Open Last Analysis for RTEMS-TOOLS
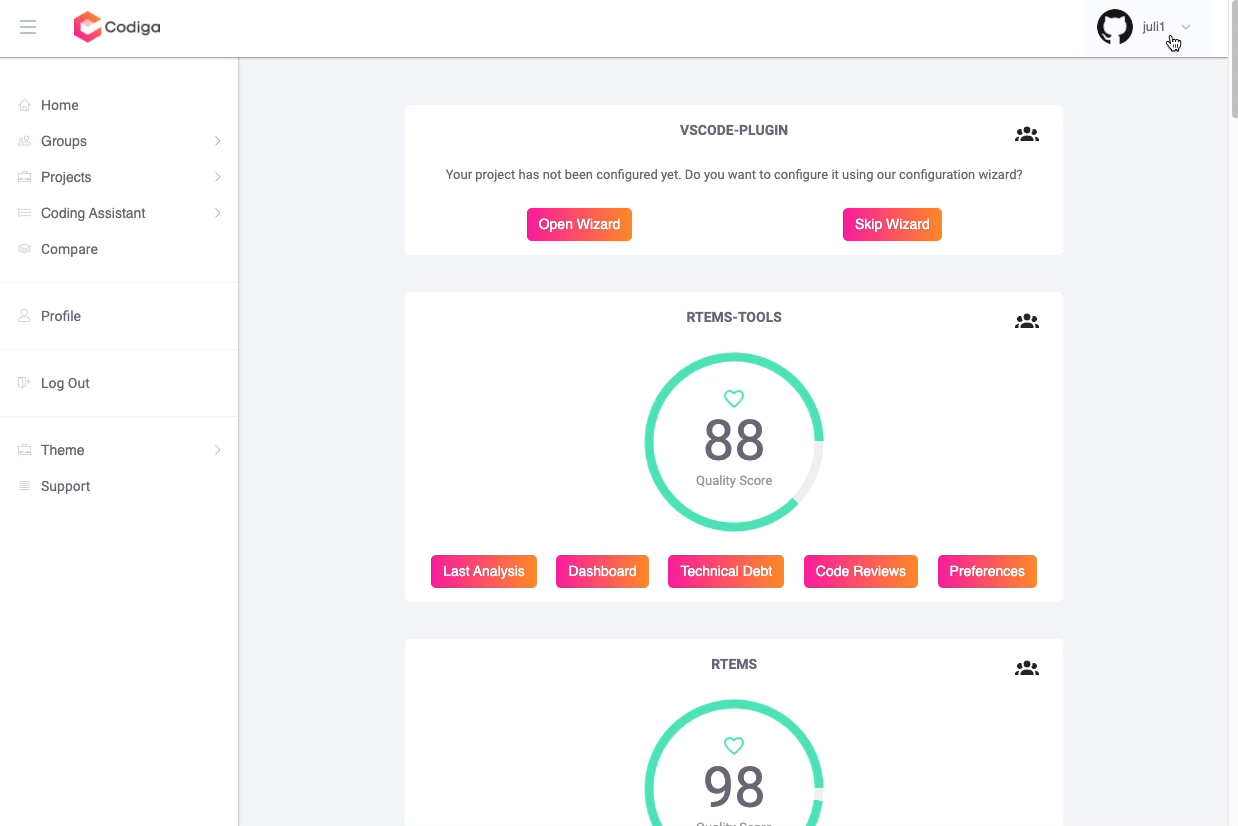Viewport: 1238px width, 826px height. [x=484, y=571]
